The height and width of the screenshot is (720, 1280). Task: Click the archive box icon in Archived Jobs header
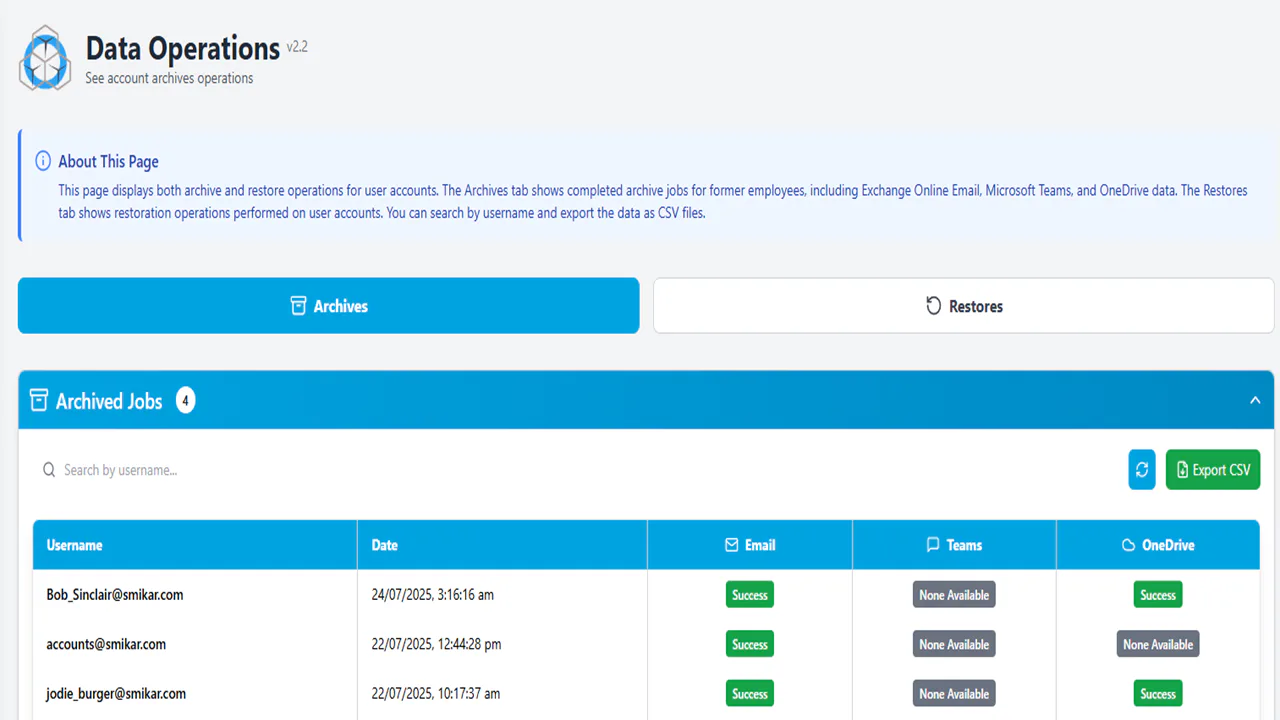(39, 401)
